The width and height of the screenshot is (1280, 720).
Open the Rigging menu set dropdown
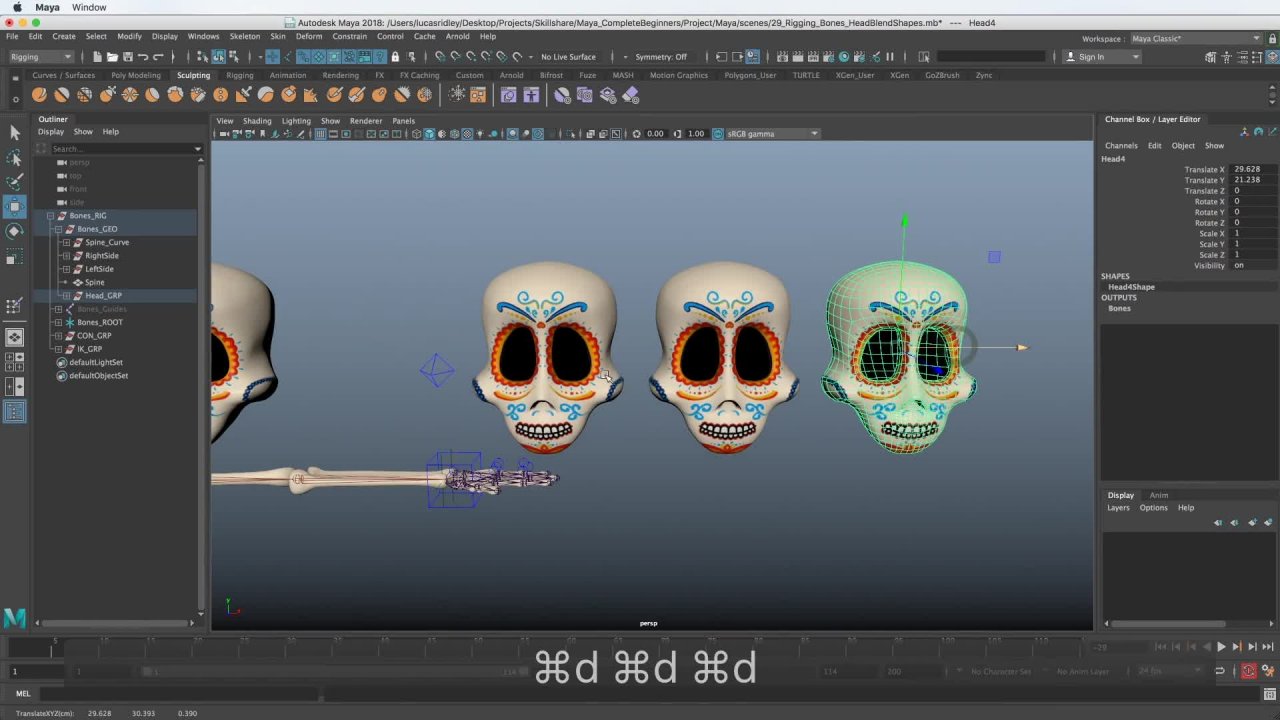click(x=40, y=57)
